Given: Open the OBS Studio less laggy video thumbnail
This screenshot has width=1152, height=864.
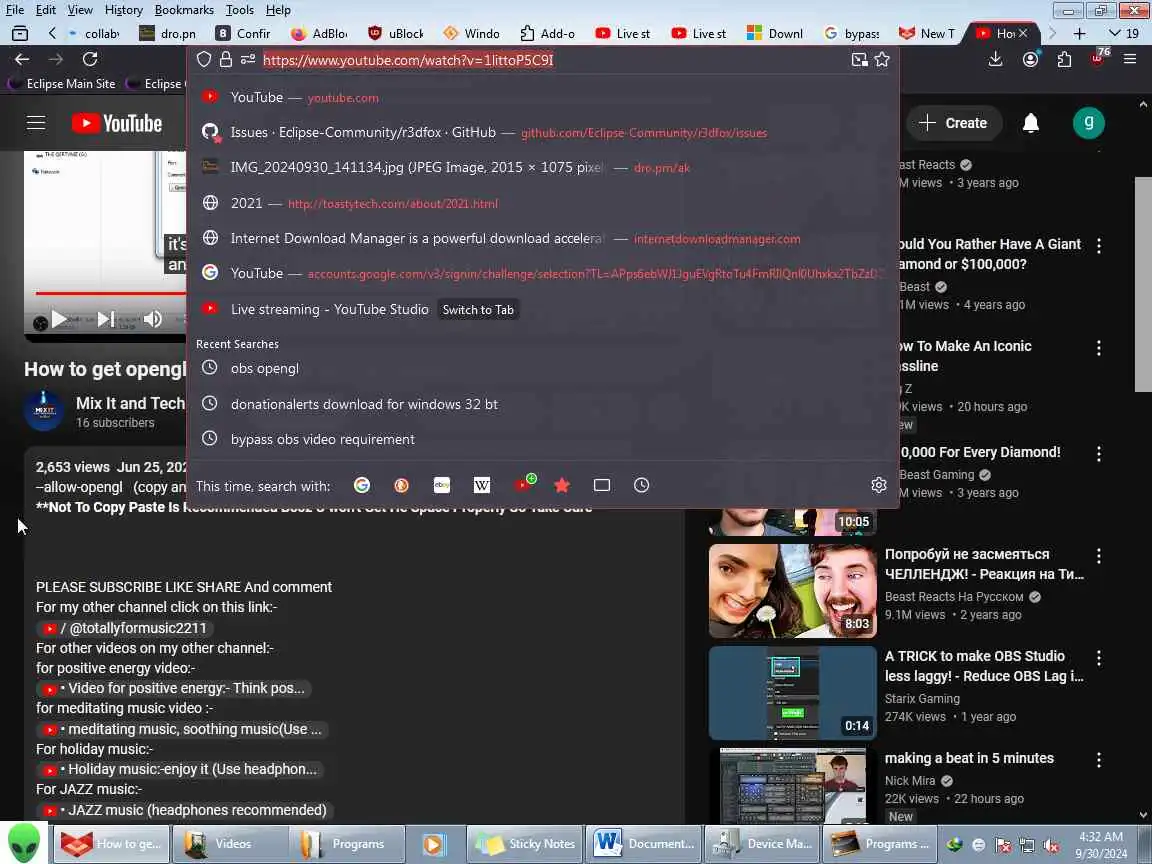Looking at the screenshot, I should tap(793, 693).
